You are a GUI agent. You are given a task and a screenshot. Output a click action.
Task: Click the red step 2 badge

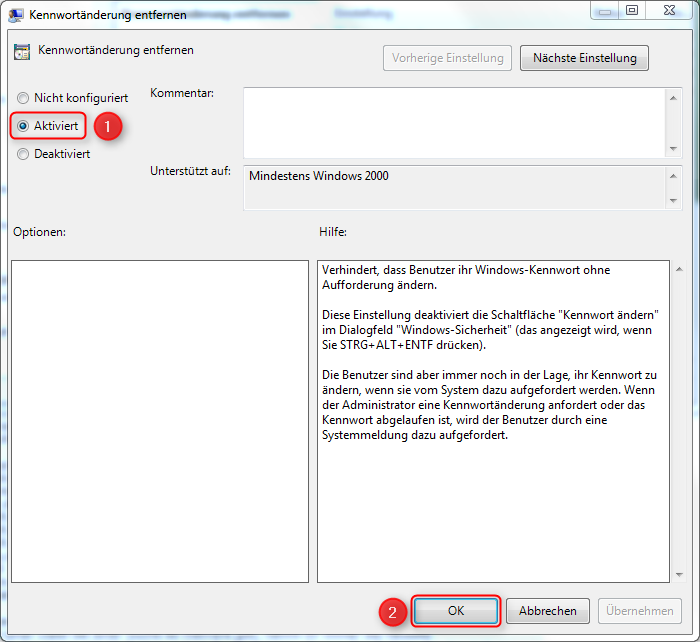pos(393,611)
